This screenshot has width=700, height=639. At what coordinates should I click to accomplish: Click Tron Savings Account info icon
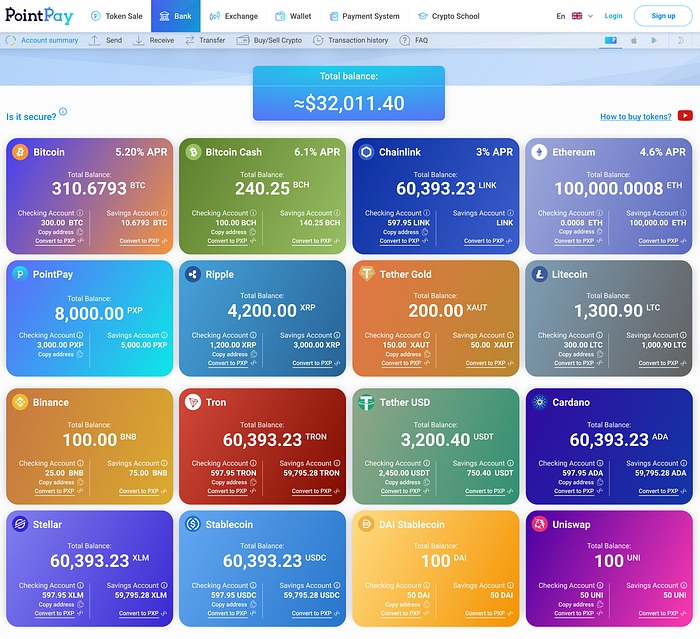pyautogui.click(x=337, y=463)
